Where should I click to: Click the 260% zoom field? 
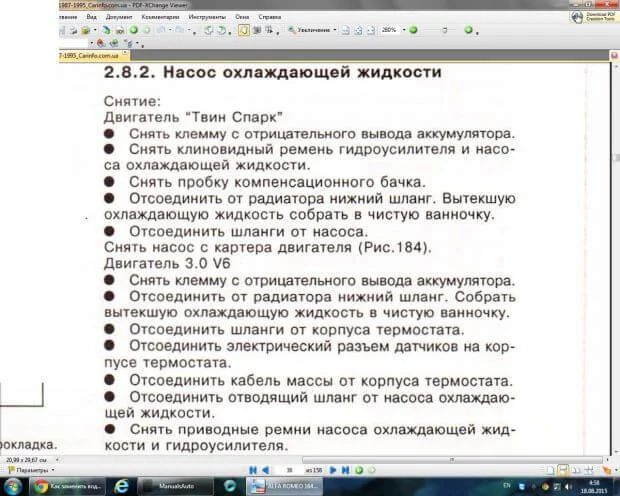389,30
